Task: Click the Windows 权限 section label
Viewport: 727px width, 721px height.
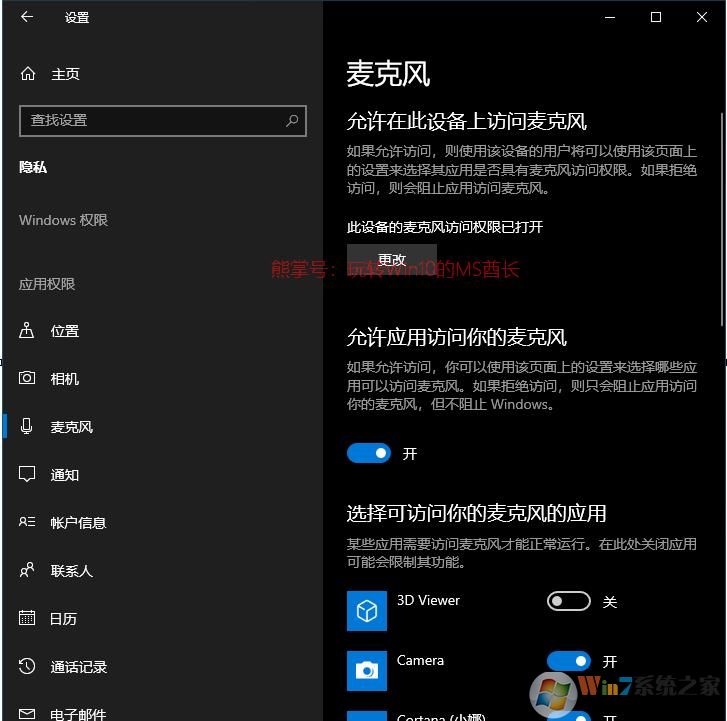Action: coord(63,220)
